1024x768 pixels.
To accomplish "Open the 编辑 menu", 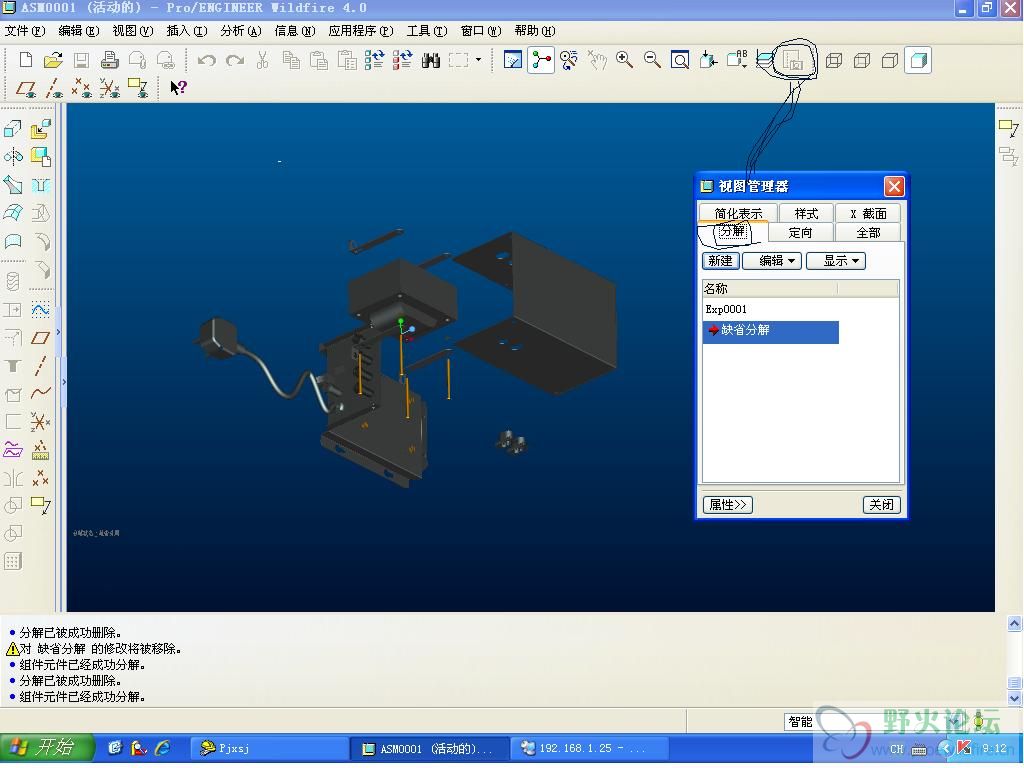I will tap(79, 31).
